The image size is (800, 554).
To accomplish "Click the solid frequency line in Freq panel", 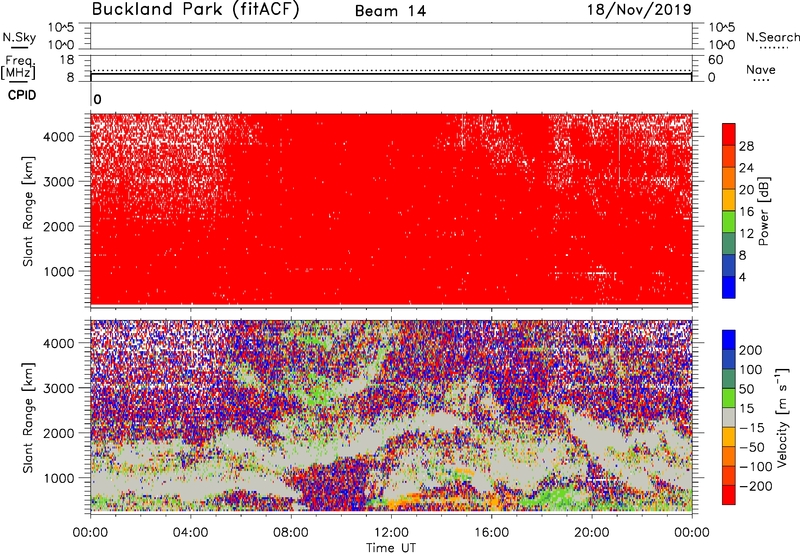I will (391, 74).
